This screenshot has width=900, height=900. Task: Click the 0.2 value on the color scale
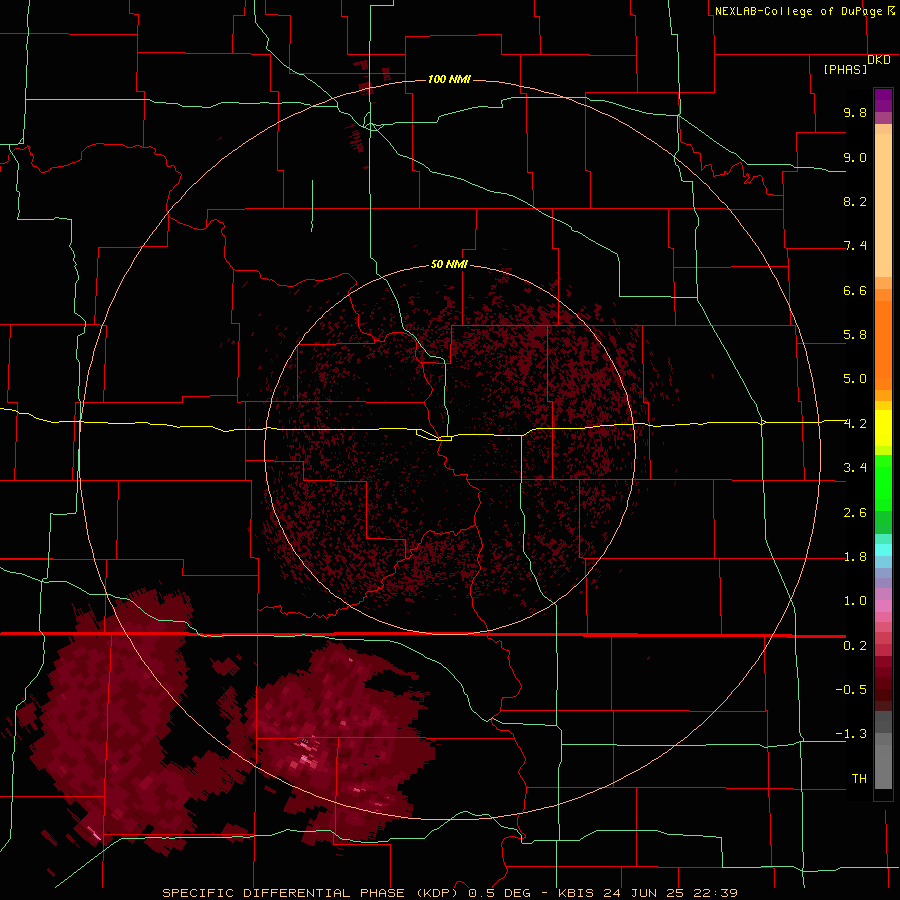(855, 646)
